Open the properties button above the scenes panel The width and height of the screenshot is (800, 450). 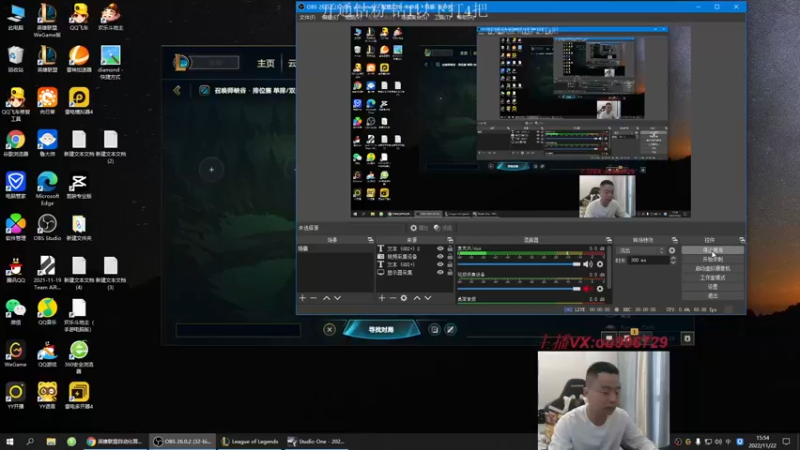pos(419,228)
